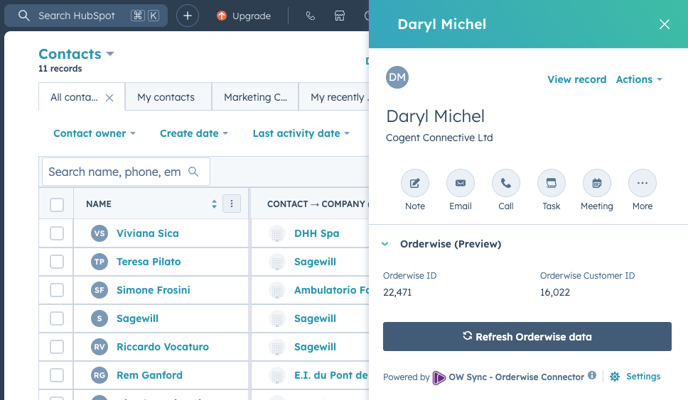Viewport: 688px width, 400px height.
Task: Focus the Search name, phone, email field
Action: (x=126, y=171)
